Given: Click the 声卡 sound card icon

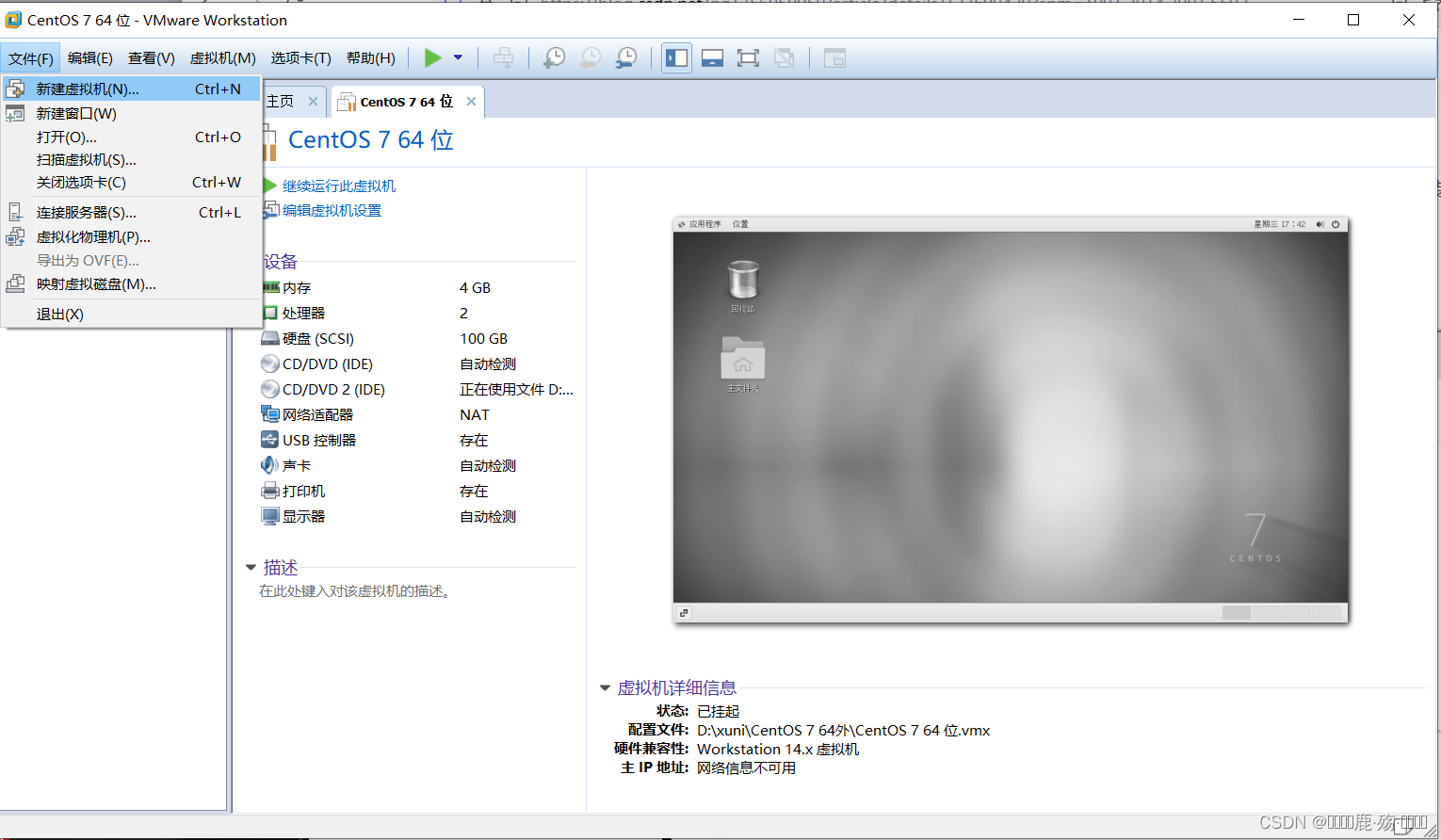Looking at the screenshot, I should pos(270,465).
